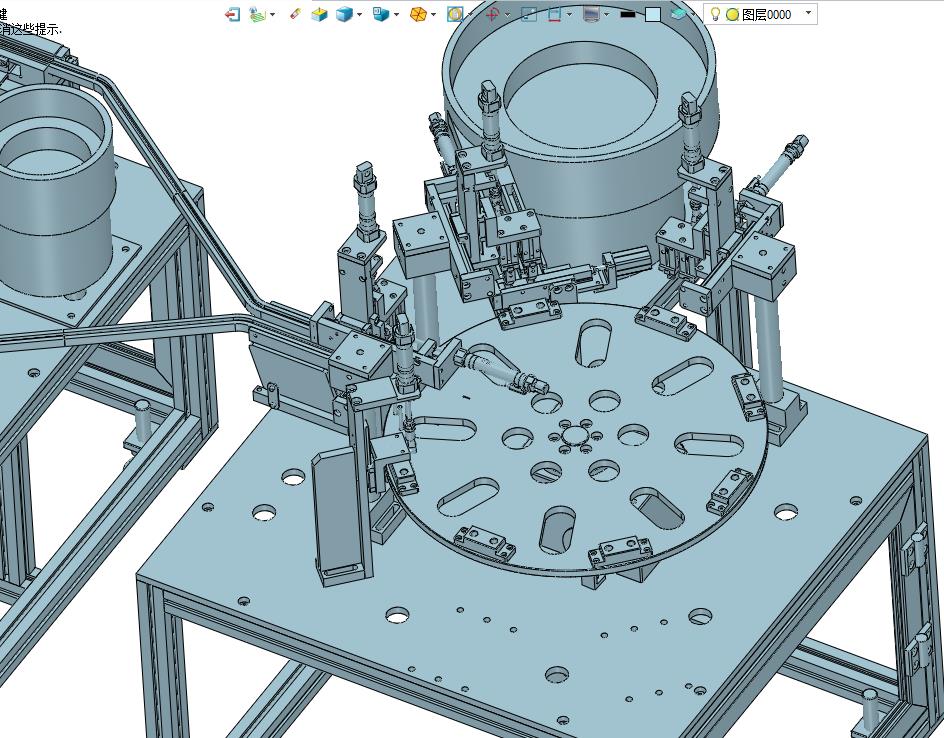Click the red crosshair origin icon
Image resolution: width=944 pixels, height=738 pixels.
pos(492,14)
